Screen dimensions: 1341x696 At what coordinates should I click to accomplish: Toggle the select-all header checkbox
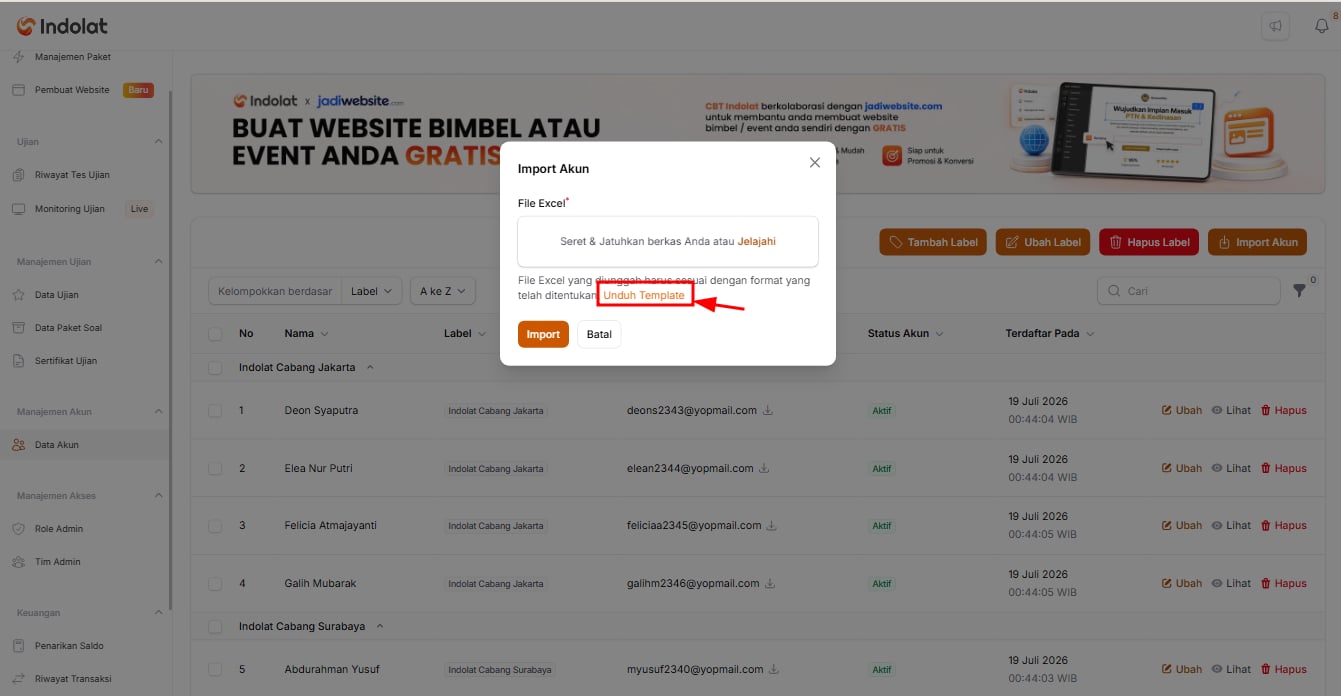215,333
